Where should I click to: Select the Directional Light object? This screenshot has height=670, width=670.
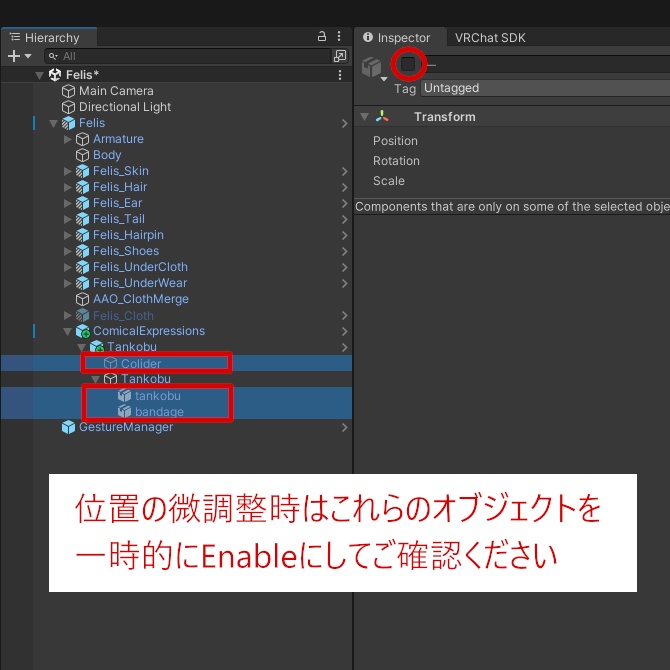pyautogui.click(x=125, y=107)
